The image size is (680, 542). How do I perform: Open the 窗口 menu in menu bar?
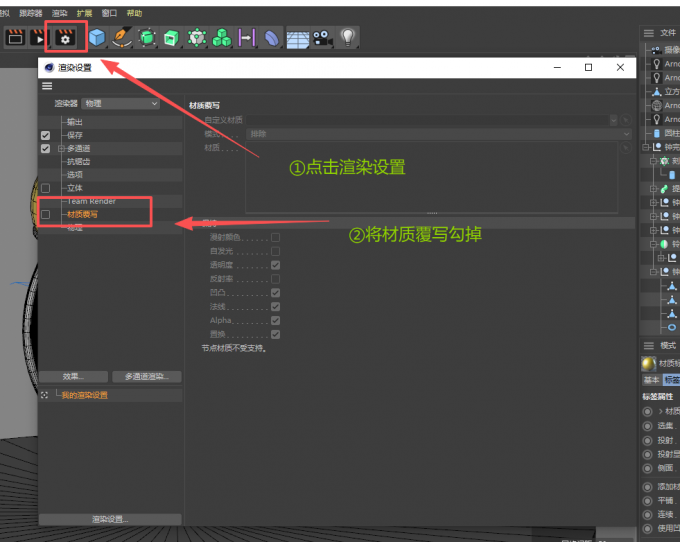[x=109, y=13]
